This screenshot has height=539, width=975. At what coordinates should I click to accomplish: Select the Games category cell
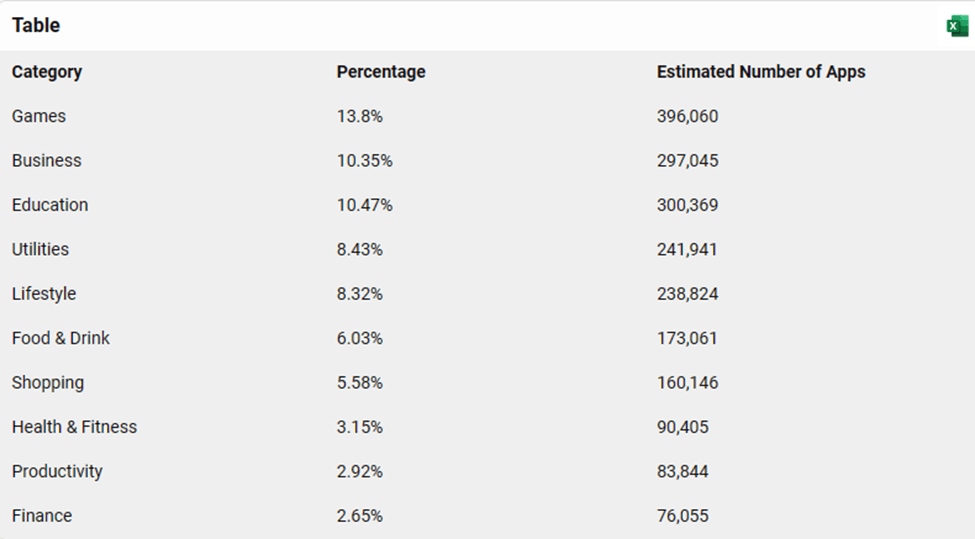coord(39,116)
